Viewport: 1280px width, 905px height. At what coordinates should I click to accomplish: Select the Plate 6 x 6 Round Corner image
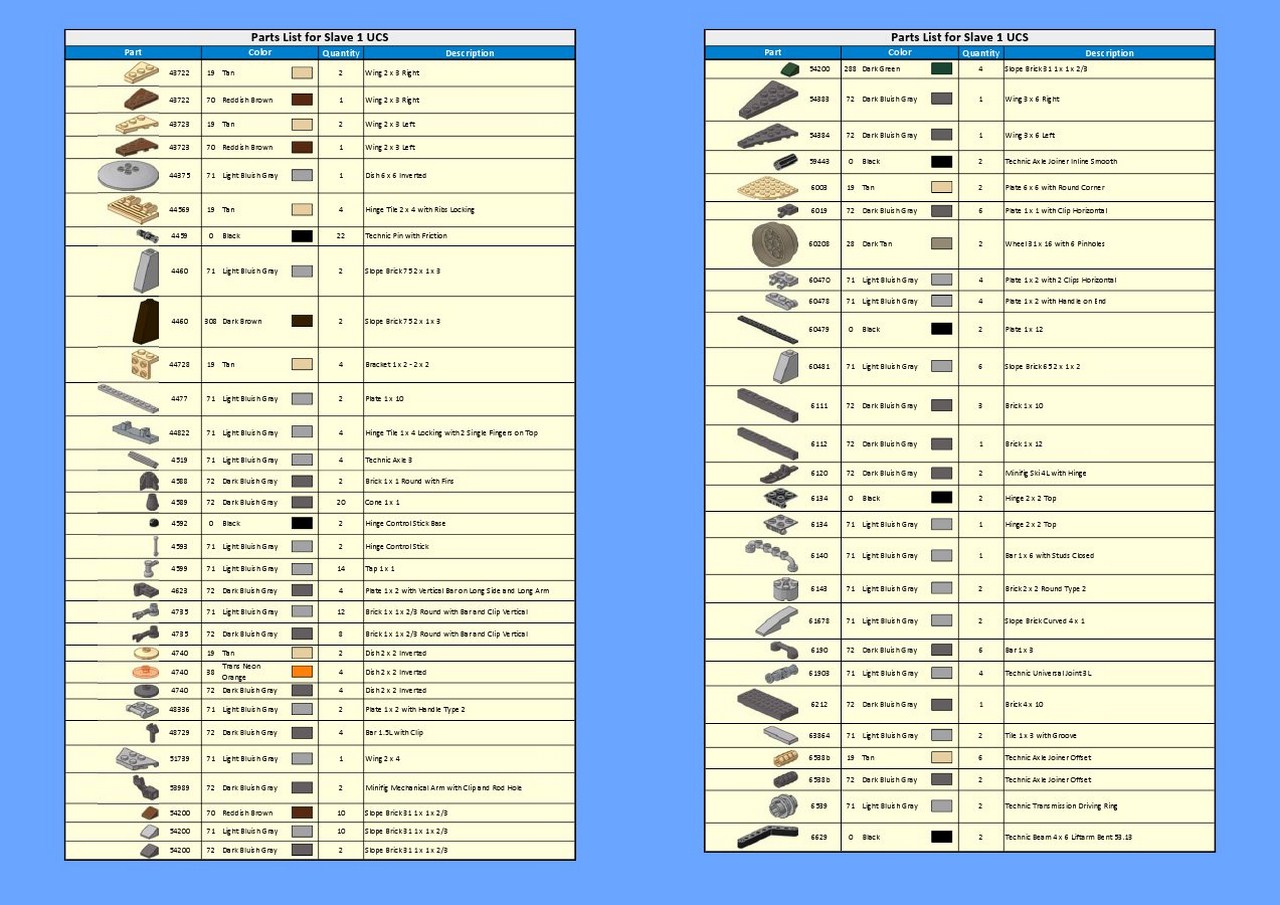click(x=768, y=187)
